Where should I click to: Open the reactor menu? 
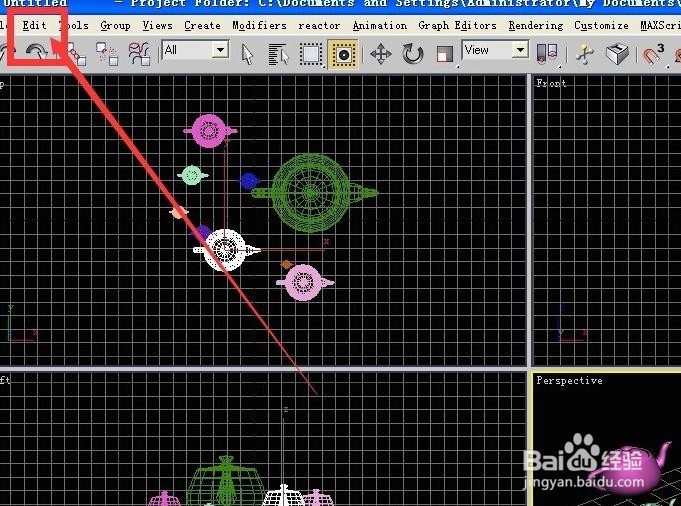(319, 26)
